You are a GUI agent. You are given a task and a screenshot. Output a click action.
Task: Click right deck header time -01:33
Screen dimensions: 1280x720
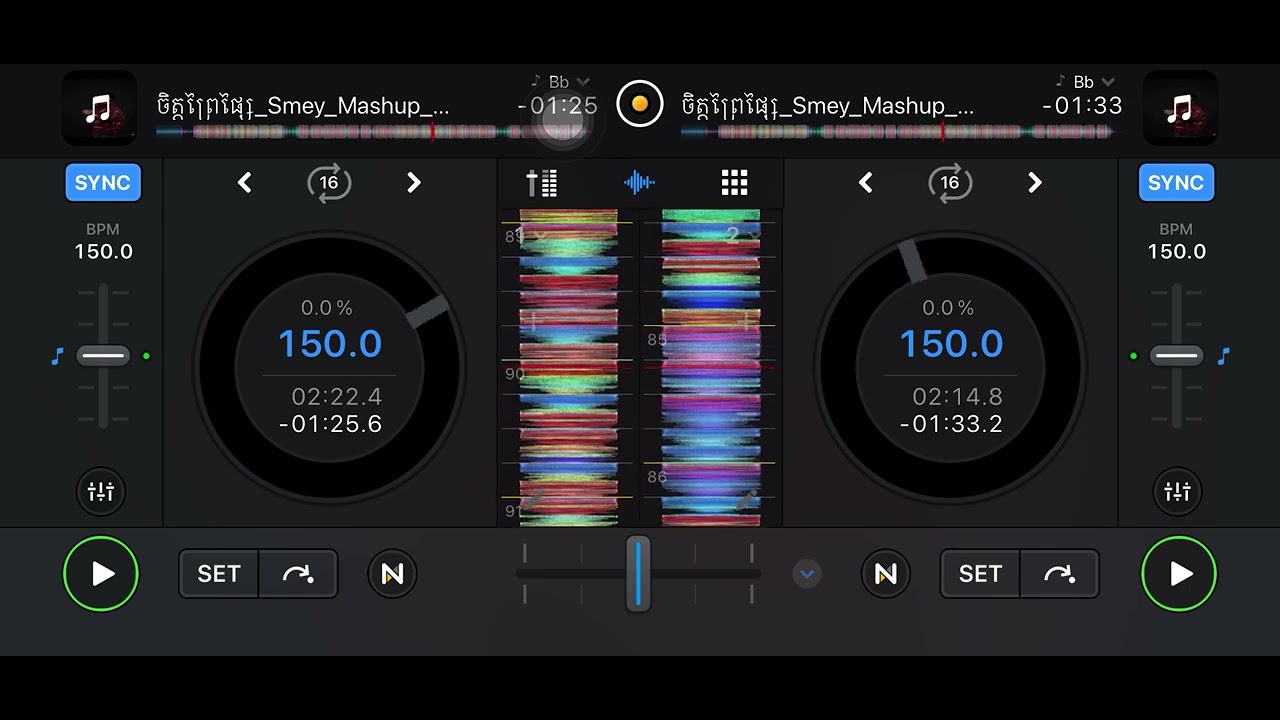pyautogui.click(x=1082, y=106)
